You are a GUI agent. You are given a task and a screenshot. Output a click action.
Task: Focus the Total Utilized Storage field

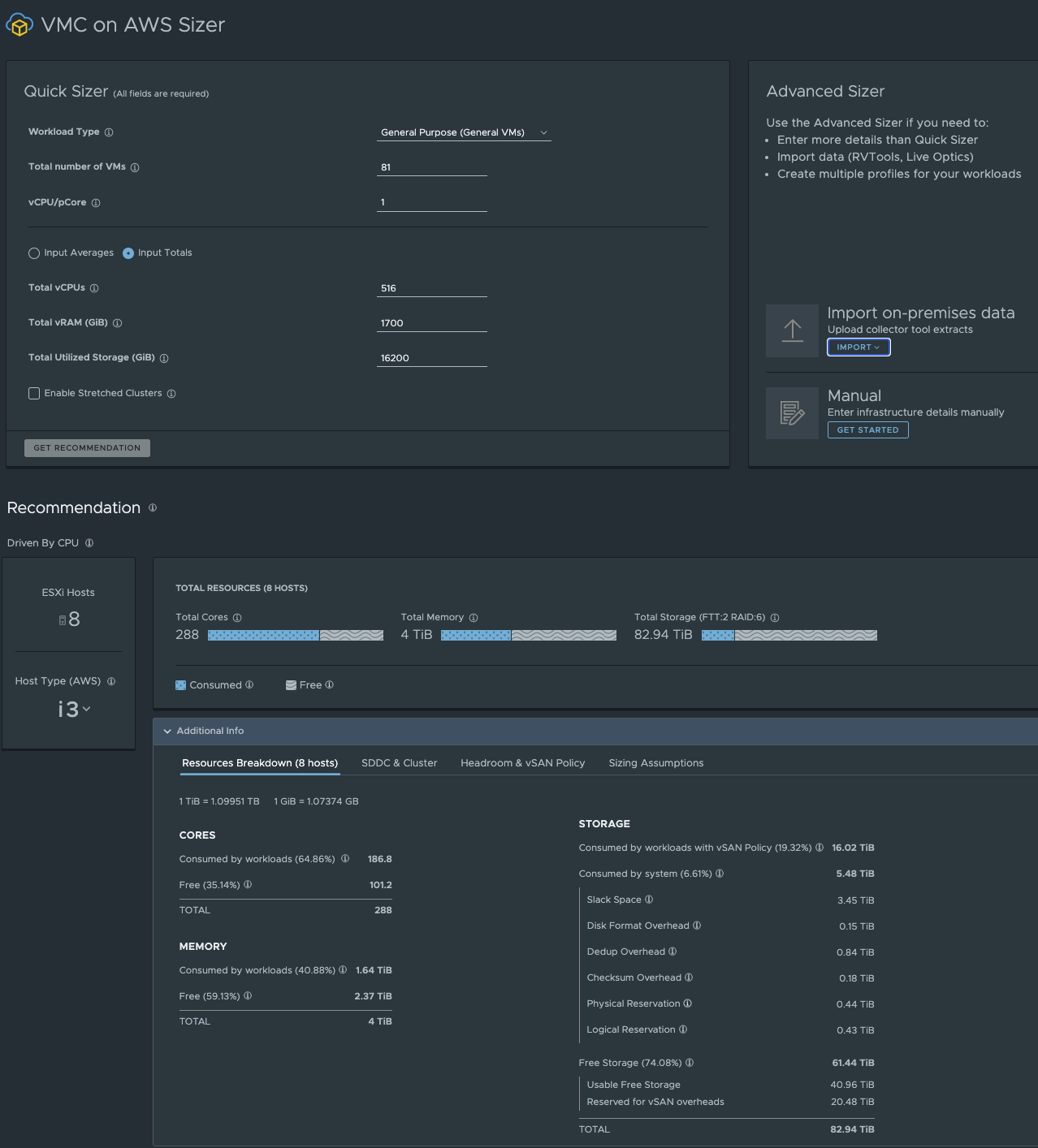pyautogui.click(x=432, y=358)
